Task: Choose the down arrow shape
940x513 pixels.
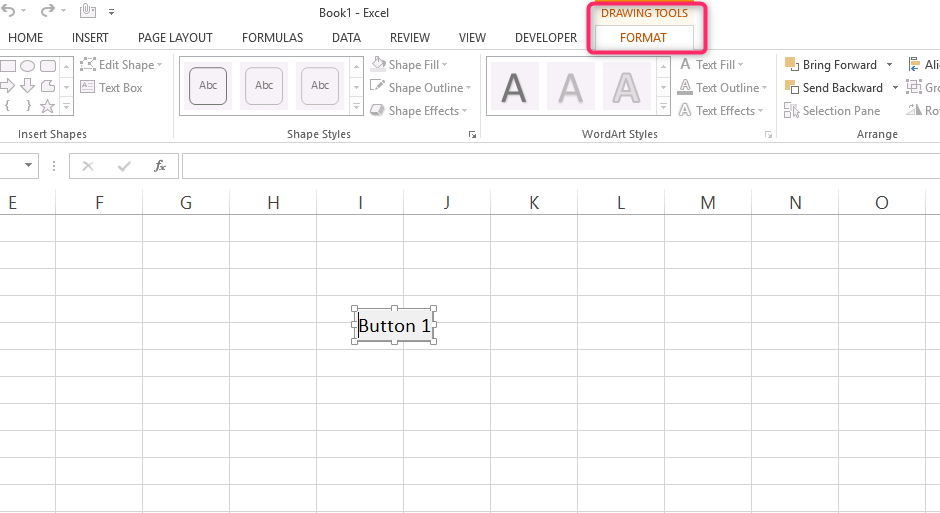Action: [27, 86]
